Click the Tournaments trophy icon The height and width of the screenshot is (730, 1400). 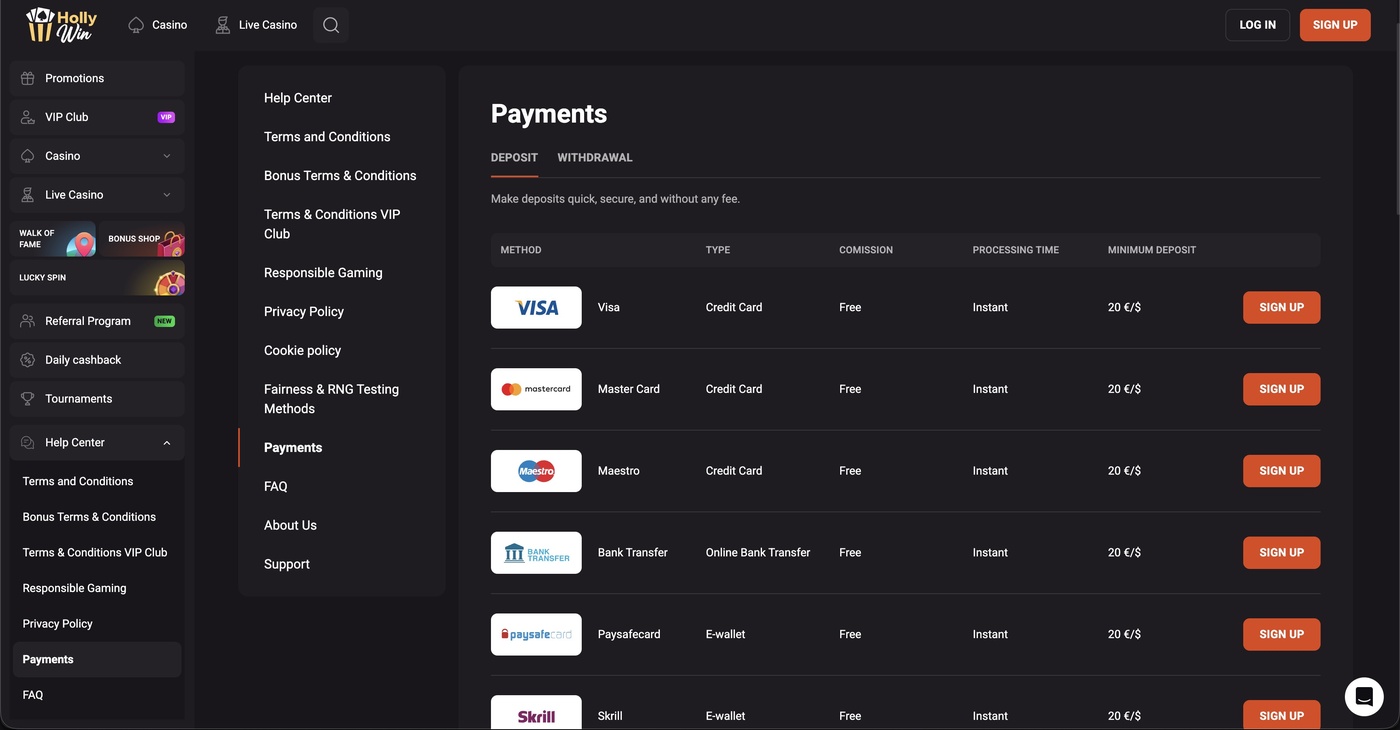(28, 399)
